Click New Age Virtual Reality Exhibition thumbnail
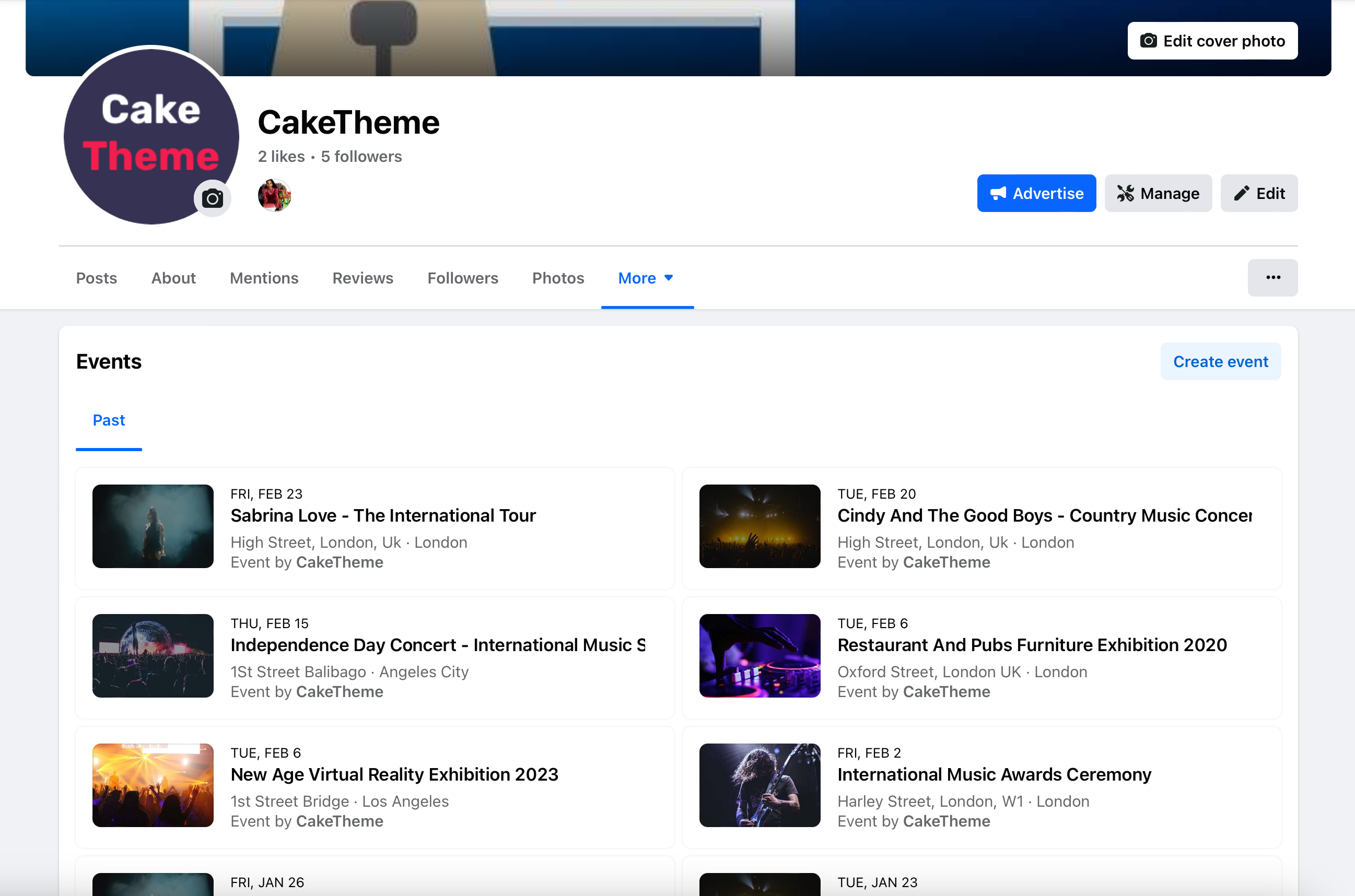 tap(153, 785)
